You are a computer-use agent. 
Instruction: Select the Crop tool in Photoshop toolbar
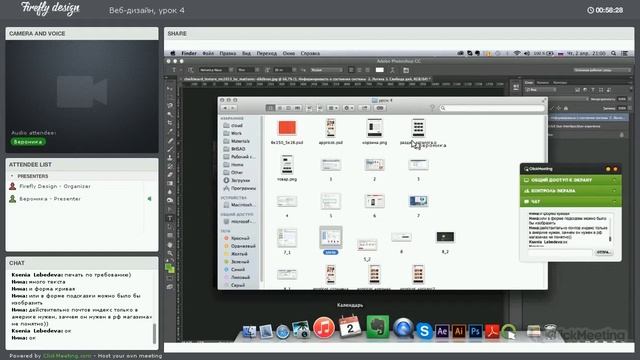pos(170,123)
